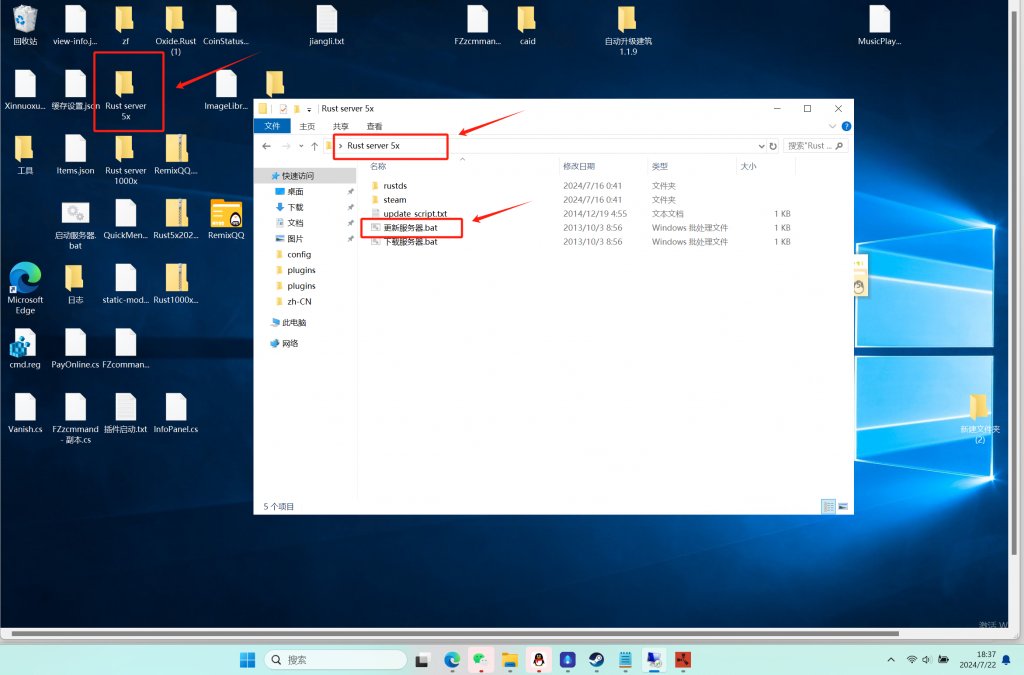The height and width of the screenshot is (675, 1024).
Task: Click the 更新服务器.bat file icon
Action: coord(376,228)
